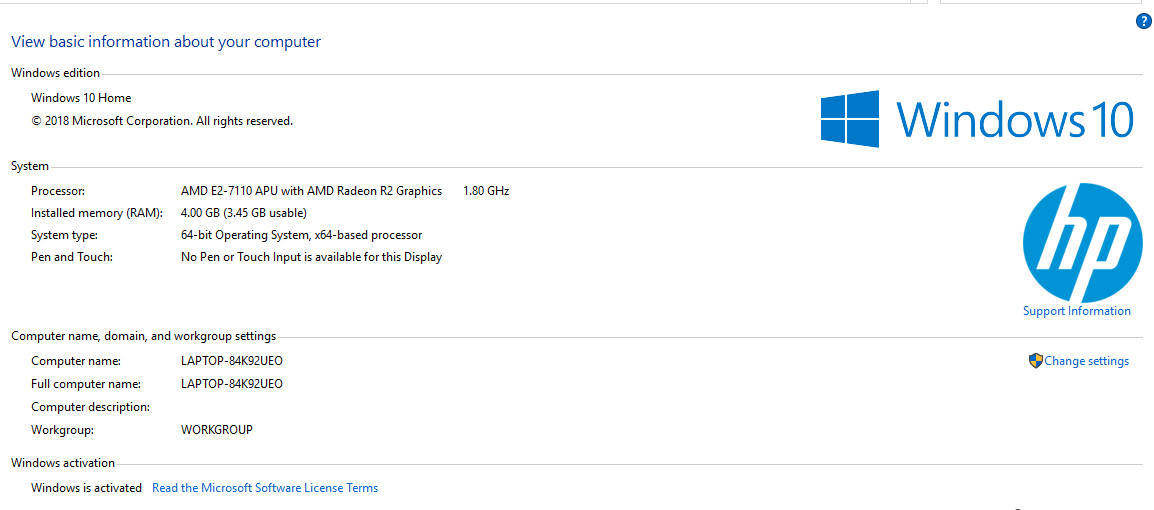
Task: Click the 64-bit Operating System text
Action: tap(302, 235)
